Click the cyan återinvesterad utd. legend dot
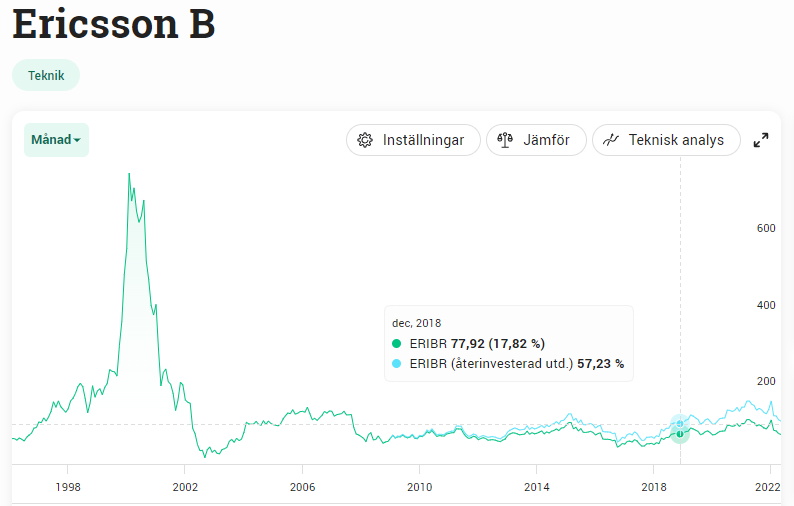 click(397, 364)
